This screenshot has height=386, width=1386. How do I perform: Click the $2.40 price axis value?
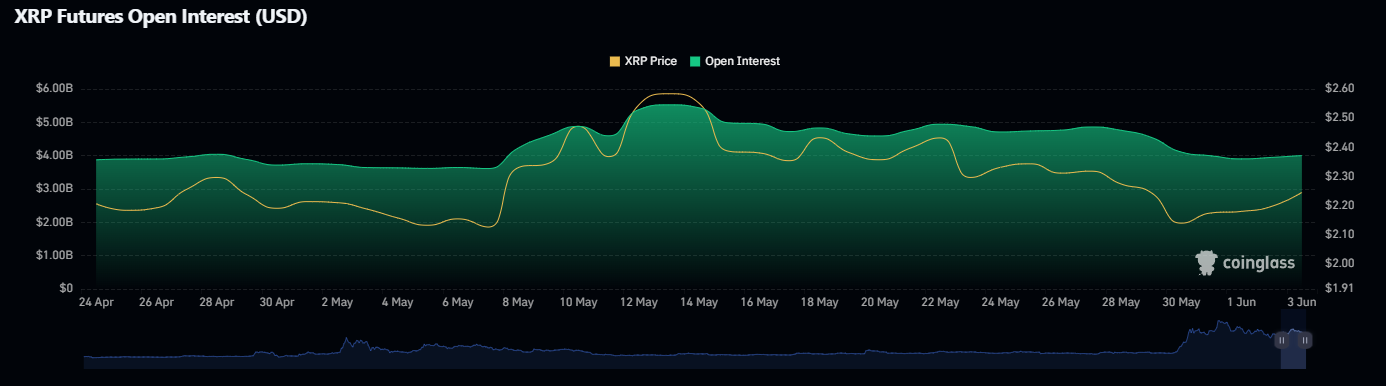pyautogui.click(x=1340, y=147)
